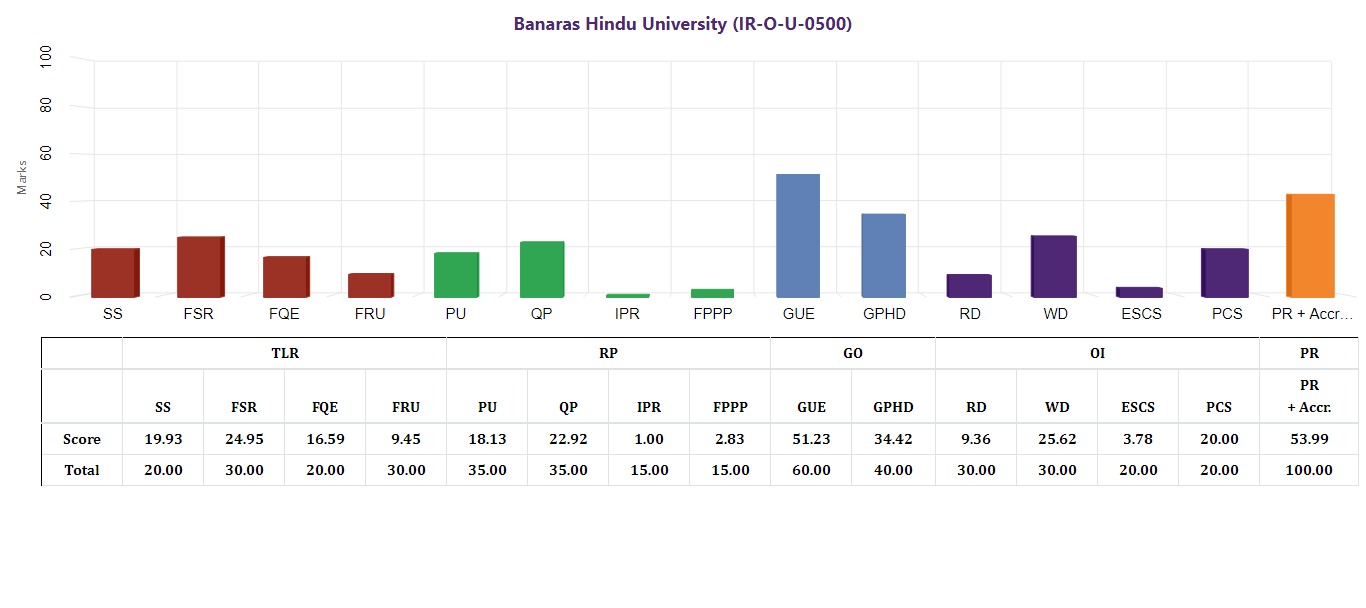The image size is (1366, 608).
Task: Click y-axis tick label 100
Action: 47,58
